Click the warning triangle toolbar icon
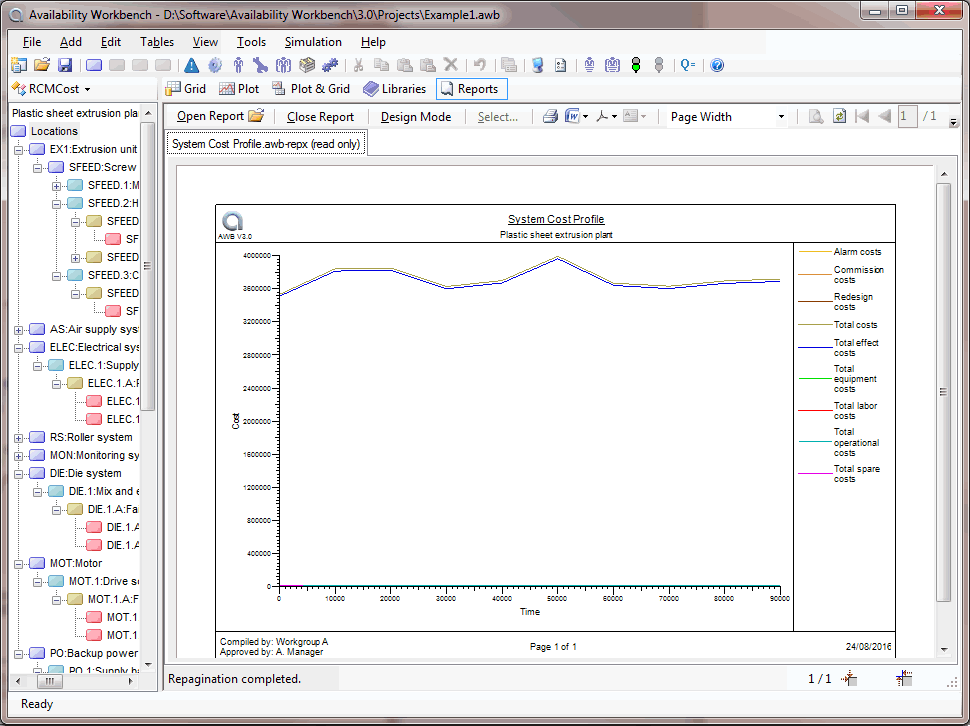Image resolution: width=970 pixels, height=726 pixels. click(x=192, y=65)
